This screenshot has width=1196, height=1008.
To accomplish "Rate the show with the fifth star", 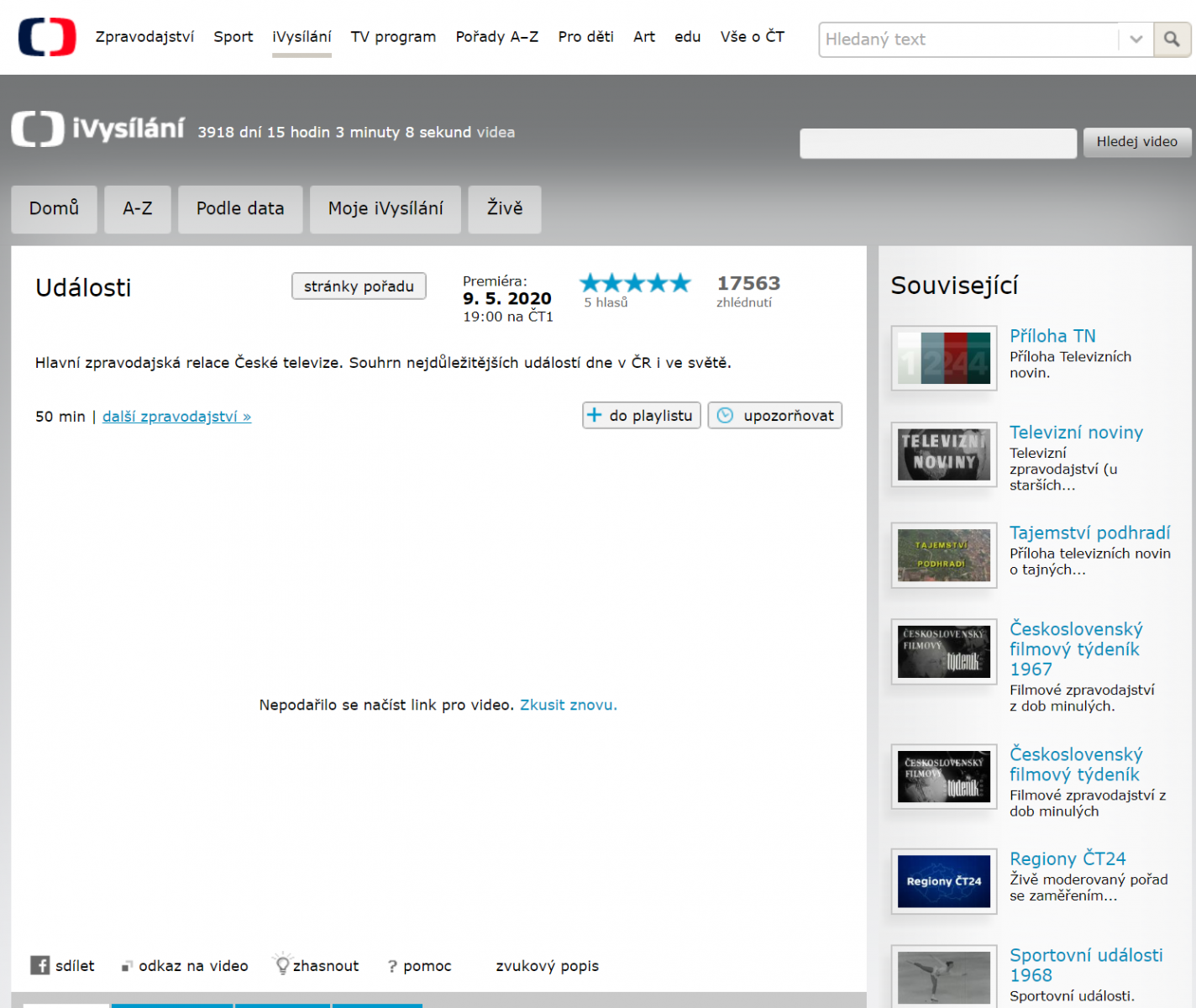I will click(x=679, y=283).
